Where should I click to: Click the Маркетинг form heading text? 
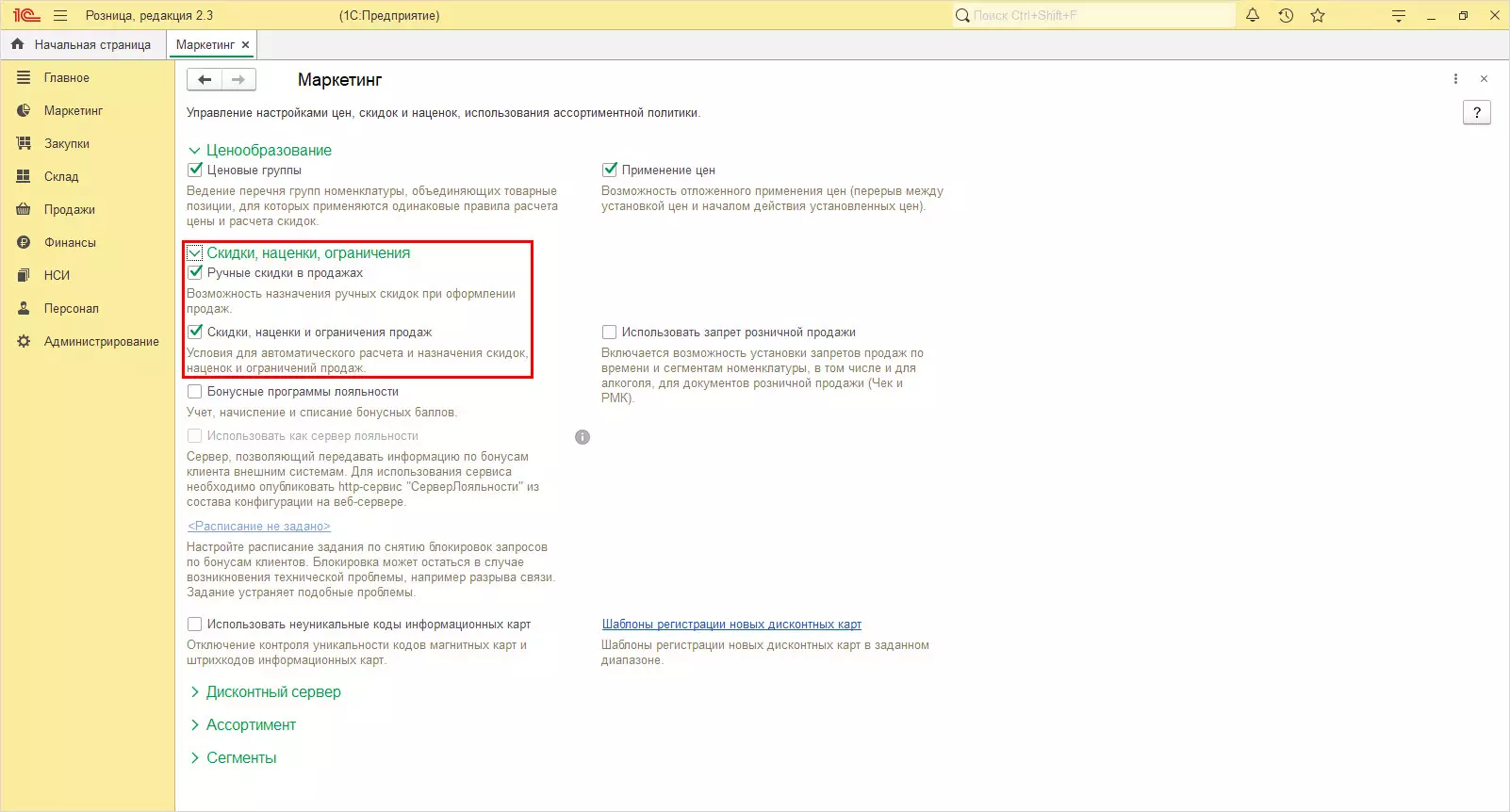[339, 80]
